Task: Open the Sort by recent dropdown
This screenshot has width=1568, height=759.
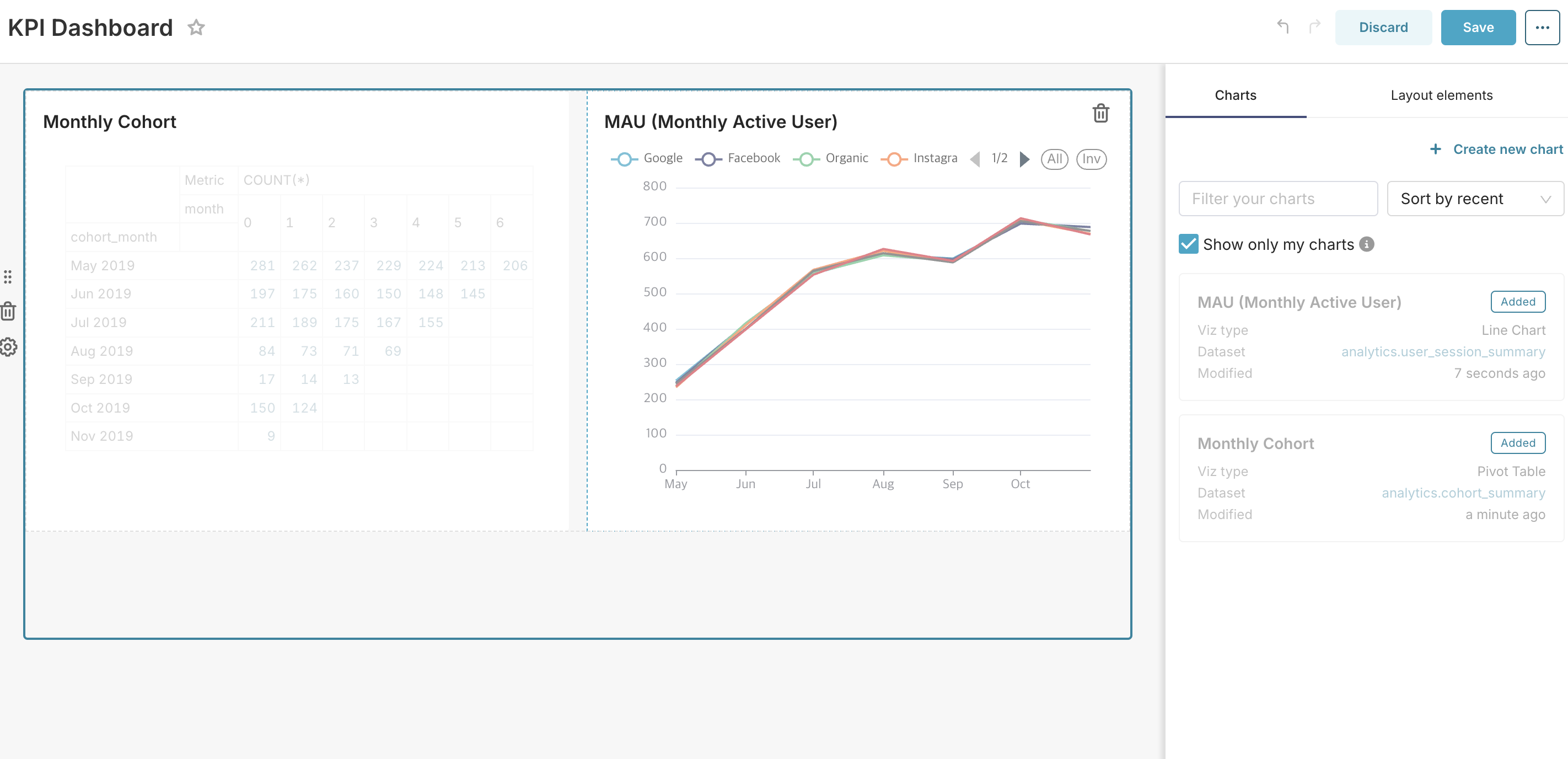Action: click(1475, 199)
